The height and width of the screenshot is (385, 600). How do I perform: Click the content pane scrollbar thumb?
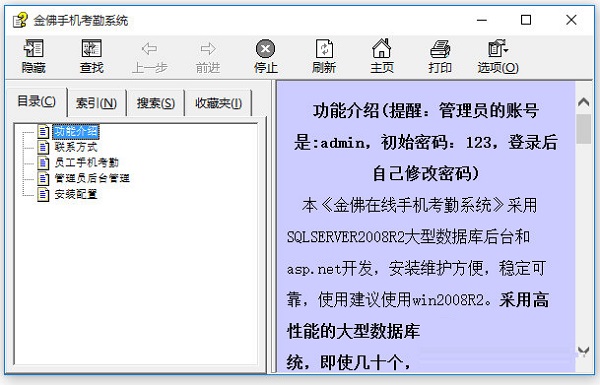point(584,129)
